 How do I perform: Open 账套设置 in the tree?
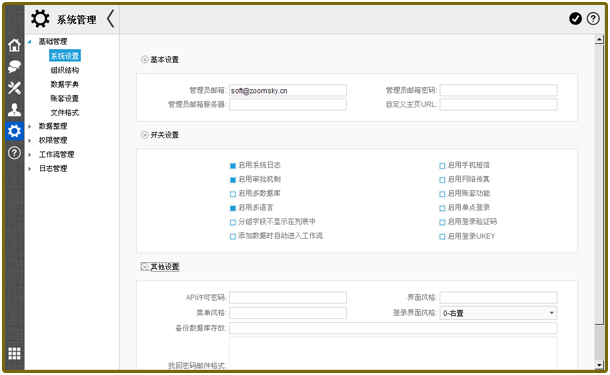pyautogui.click(x=65, y=98)
